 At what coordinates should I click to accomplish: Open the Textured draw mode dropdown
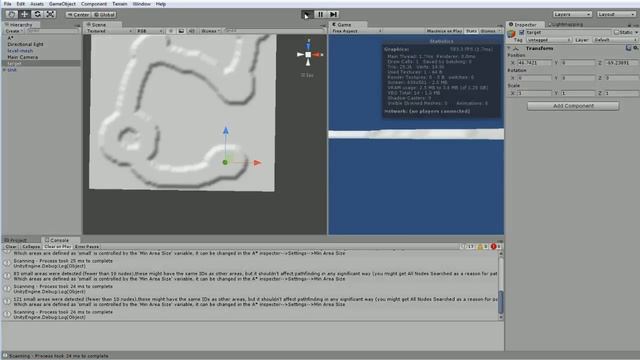[x=109, y=31]
